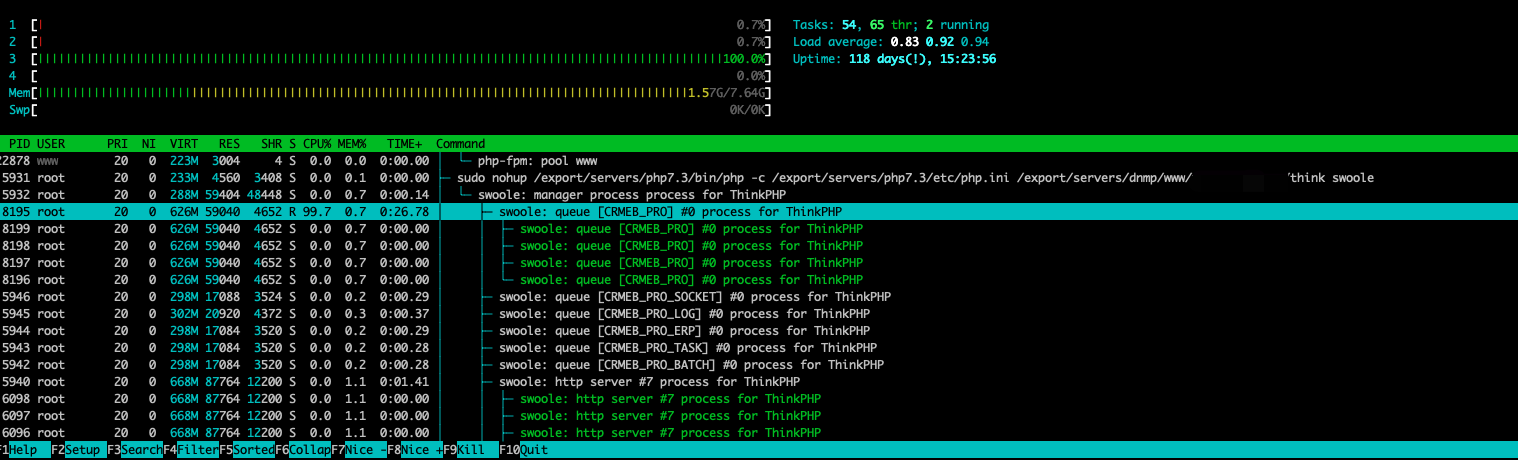Select the php-fpm pool www process row
The height and width of the screenshot is (460, 1518).
[x=759, y=160]
